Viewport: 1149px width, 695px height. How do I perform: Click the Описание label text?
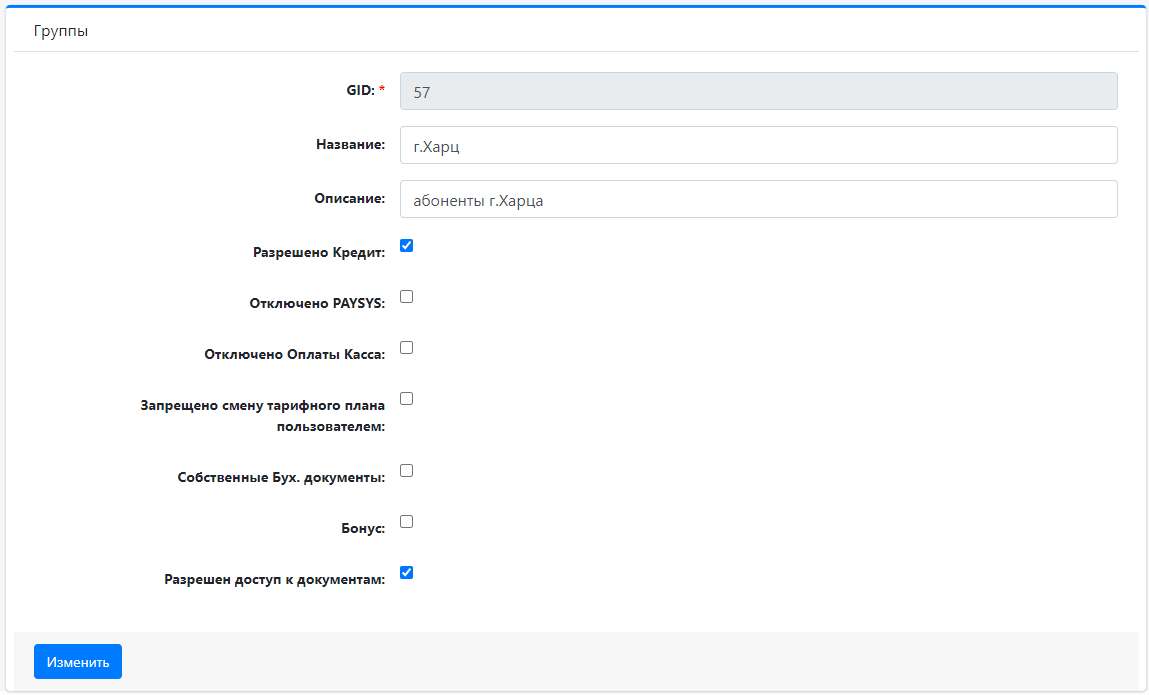(x=349, y=198)
